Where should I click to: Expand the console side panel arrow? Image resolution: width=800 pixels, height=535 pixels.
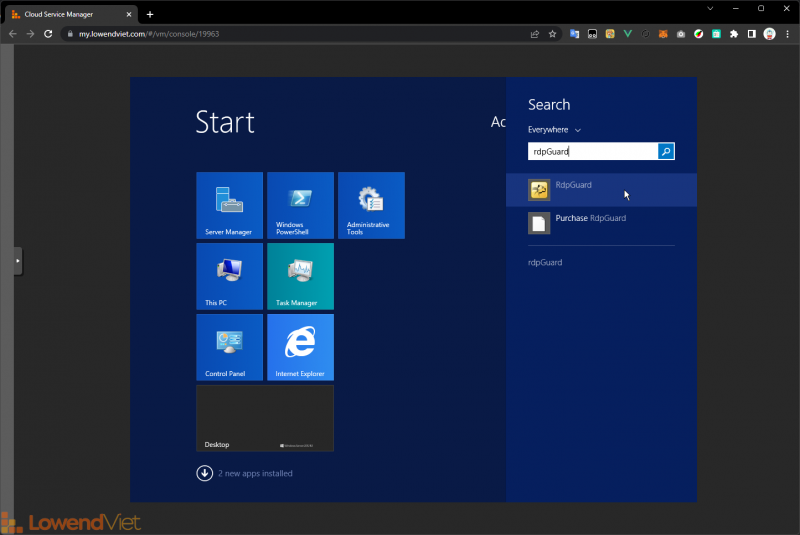tap(18, 261)
